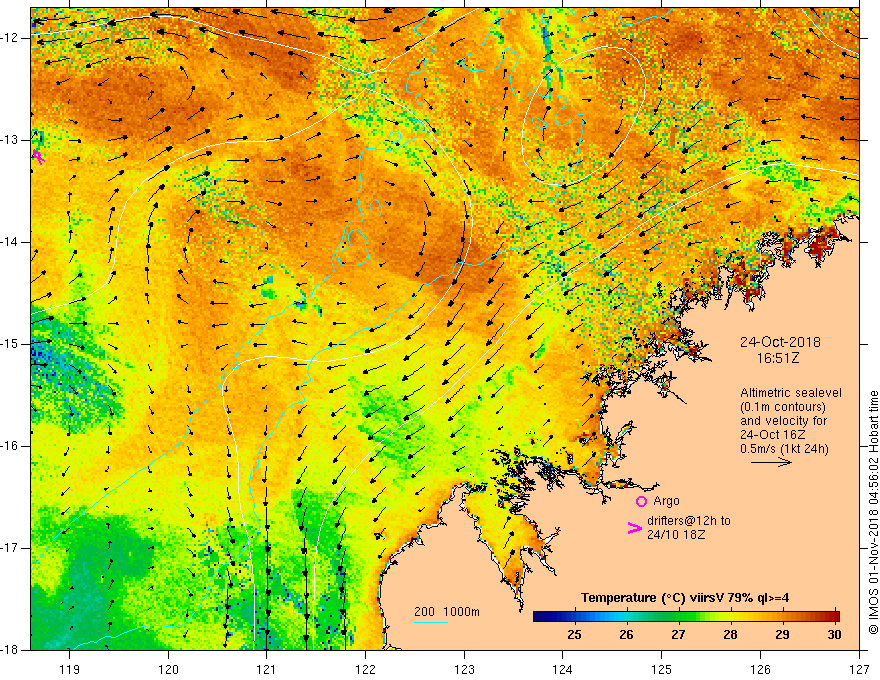
Task: Click the '24/10 18Z' legend text
Action: coord(676,535)
